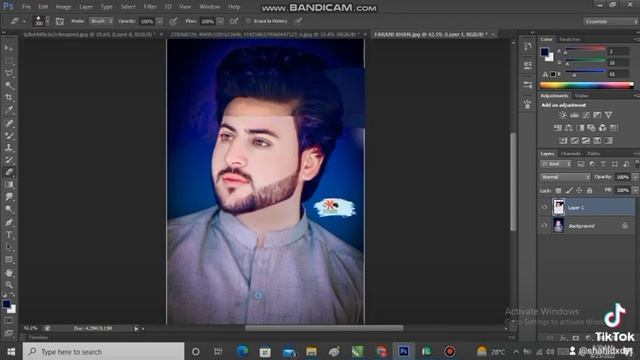The image size is (640, 360).
Task: Select the Magic Wand tool
Action: coord(9,85)
